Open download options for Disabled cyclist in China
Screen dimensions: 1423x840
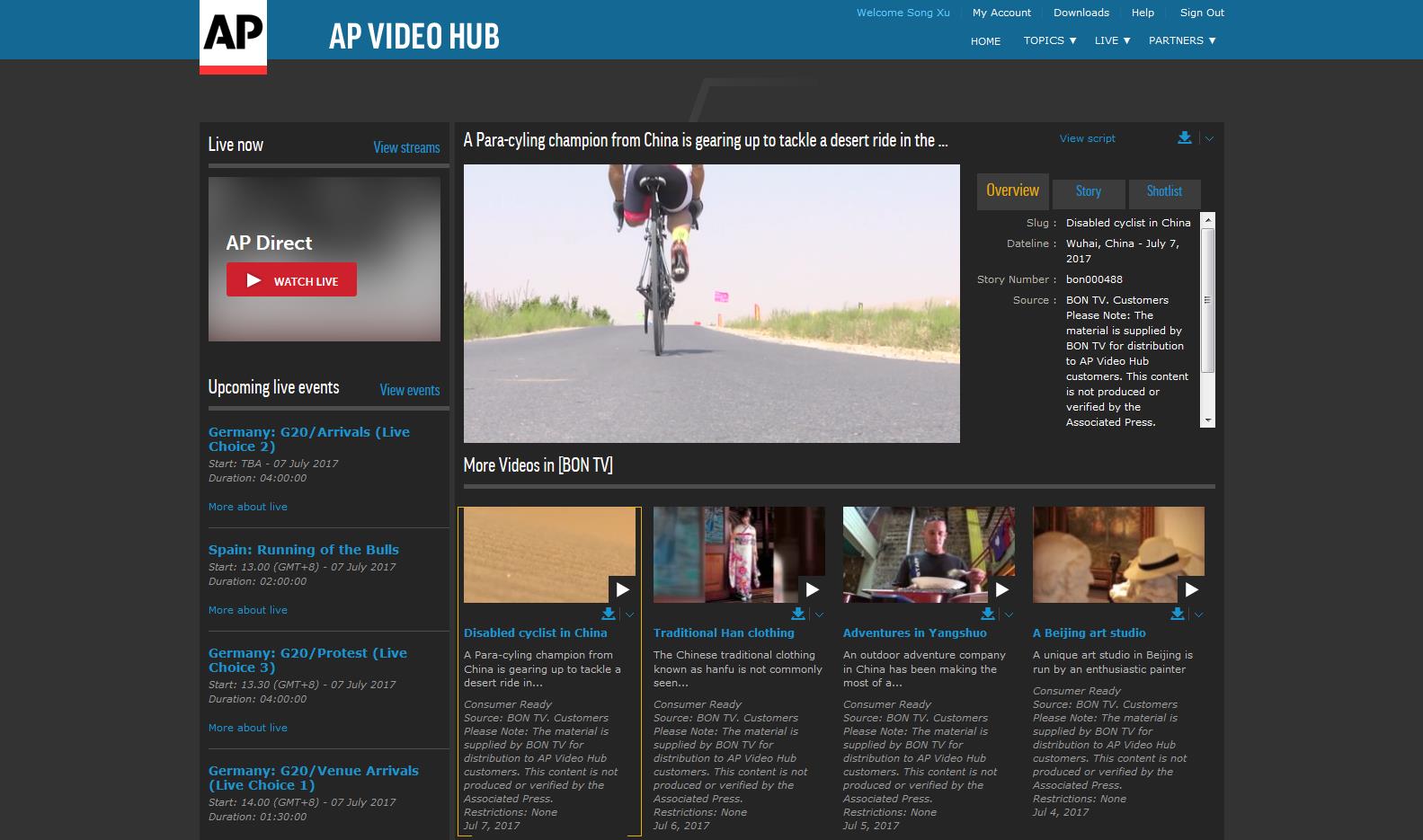point(629,615)
